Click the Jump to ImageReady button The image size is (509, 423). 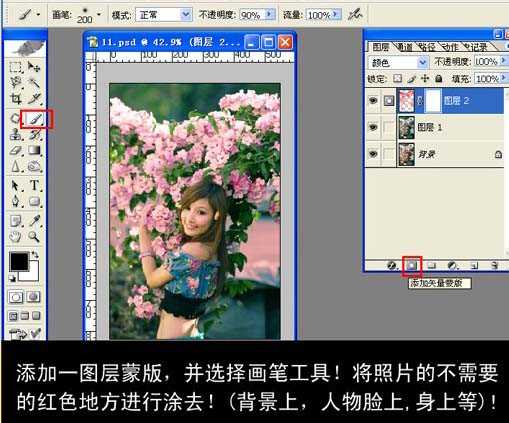pyautogui.click(x=25, y=333)
